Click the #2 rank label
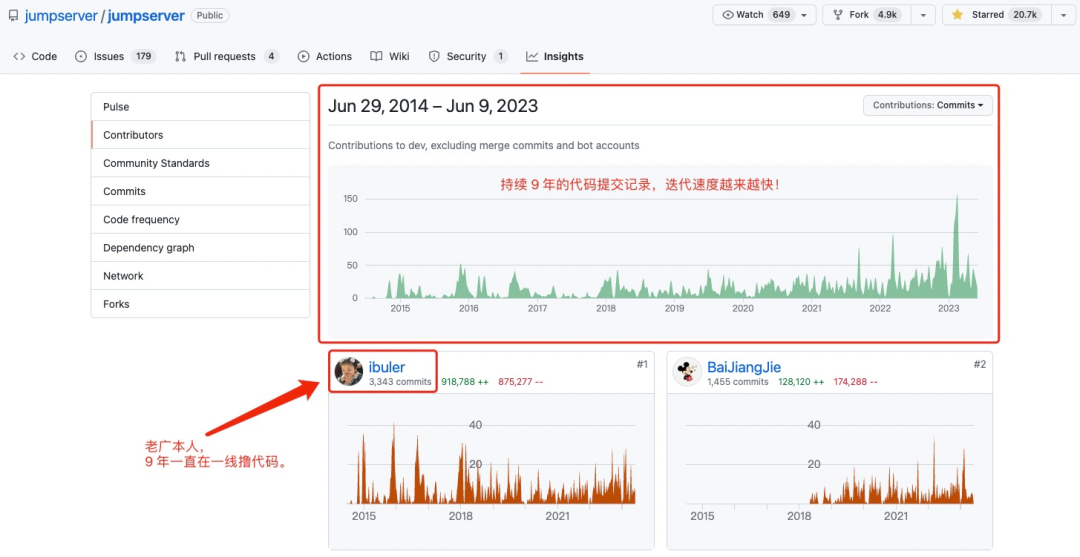The width and height of the screenshot is (1080, 557). click(x=979, y=364)
